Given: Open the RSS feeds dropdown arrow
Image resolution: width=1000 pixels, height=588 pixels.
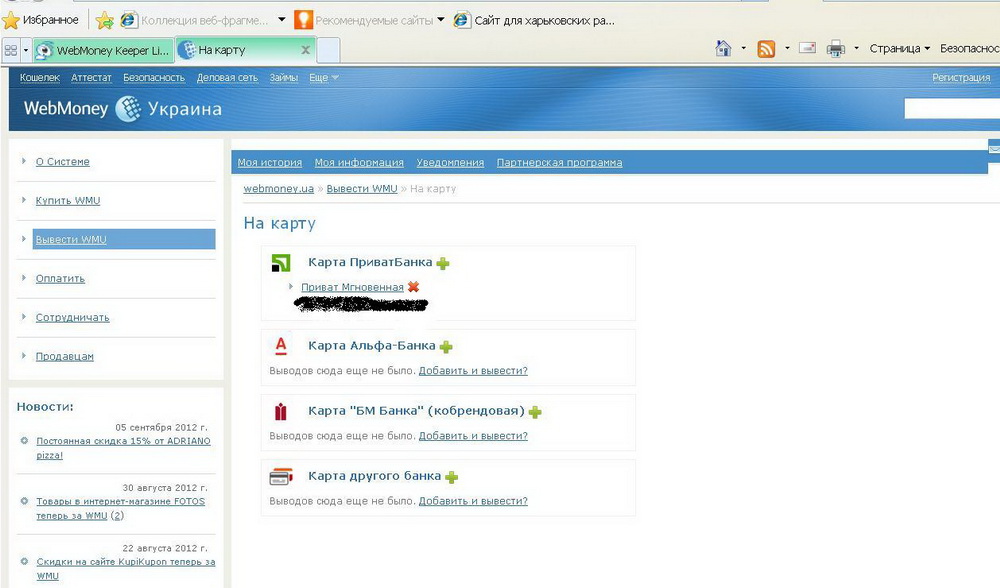Looking at the screenshot, I should (x=787, y=48).
